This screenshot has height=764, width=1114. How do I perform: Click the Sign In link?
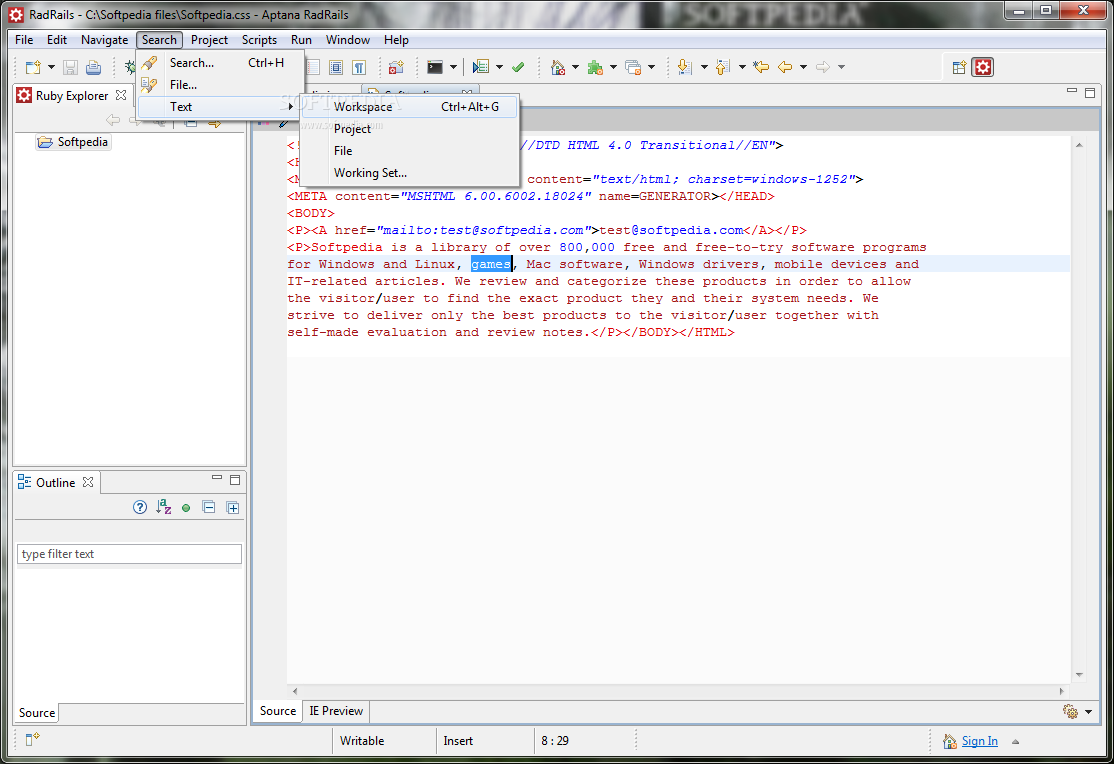pos(980,741)
